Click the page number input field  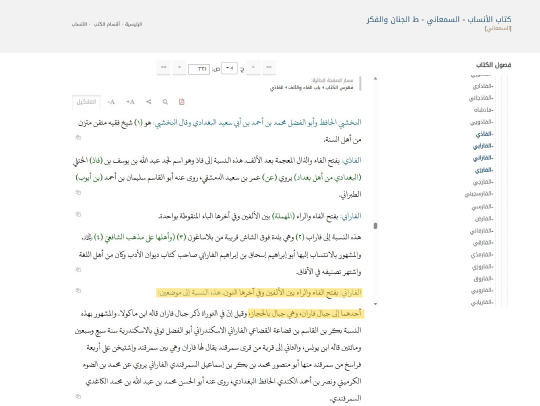click(199, 69)
